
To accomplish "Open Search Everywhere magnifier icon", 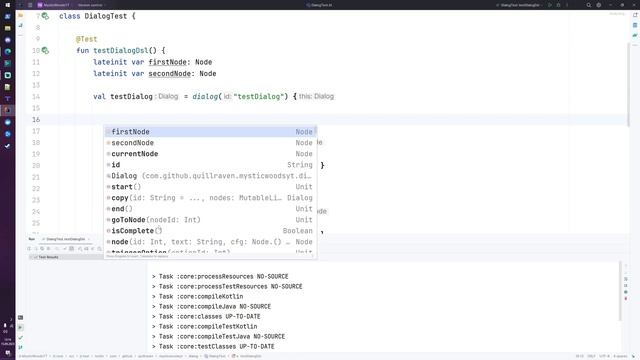I will pyautogui.click(x=589, y=5).
